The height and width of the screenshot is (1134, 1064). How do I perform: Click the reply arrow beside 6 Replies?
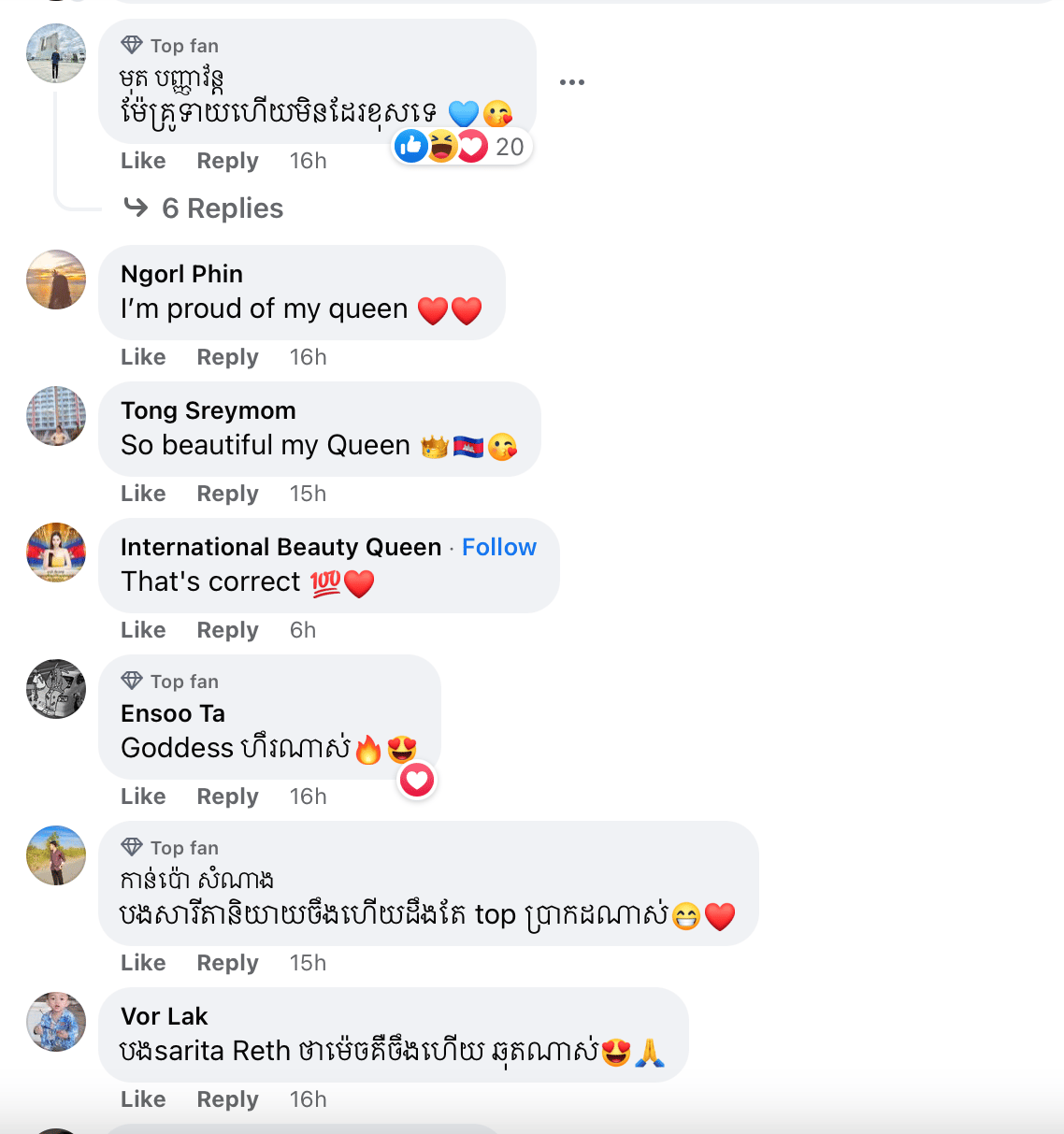[x=137, y=208]
